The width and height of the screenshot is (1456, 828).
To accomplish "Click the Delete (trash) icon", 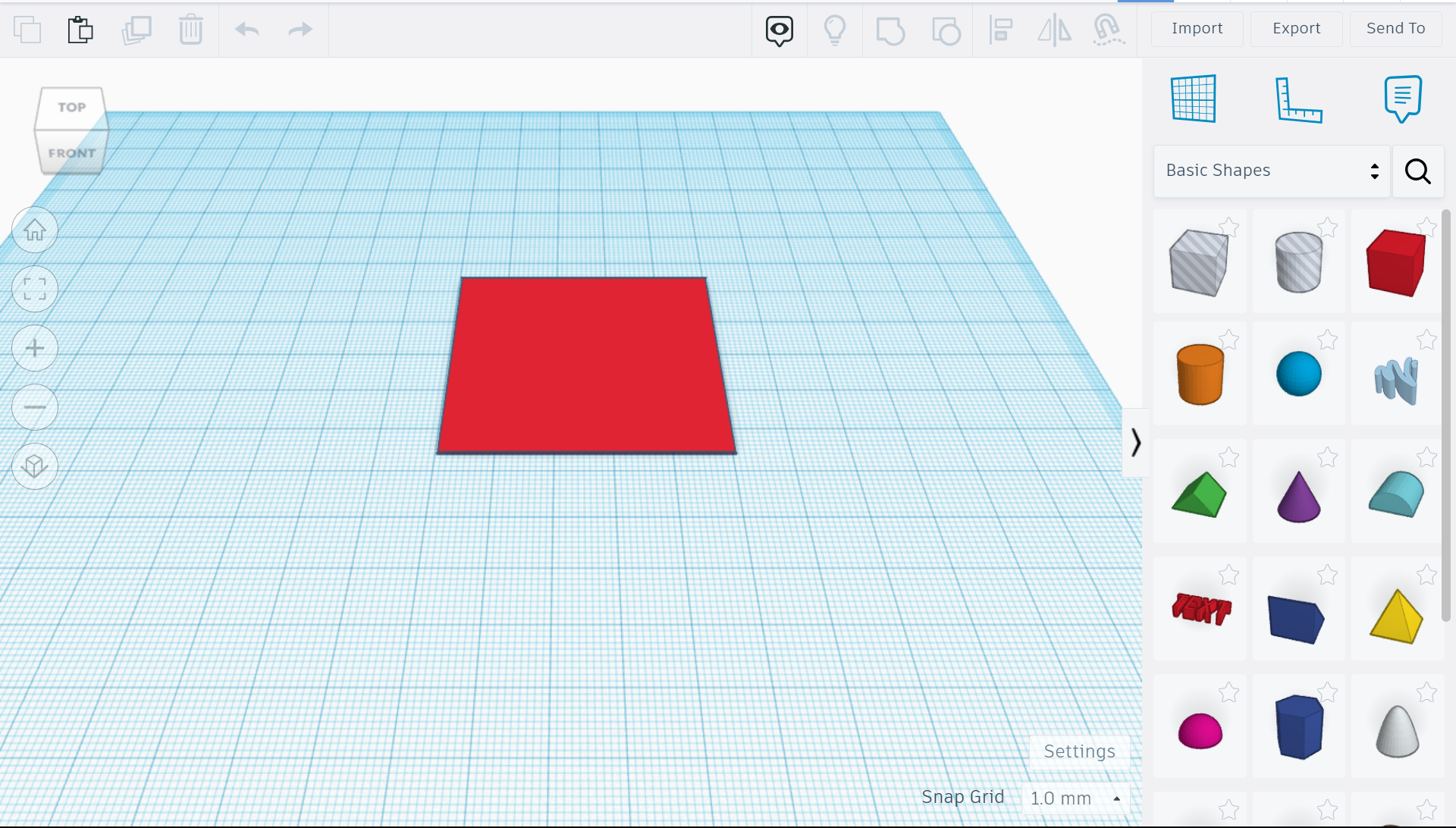I will pos(191,30).
